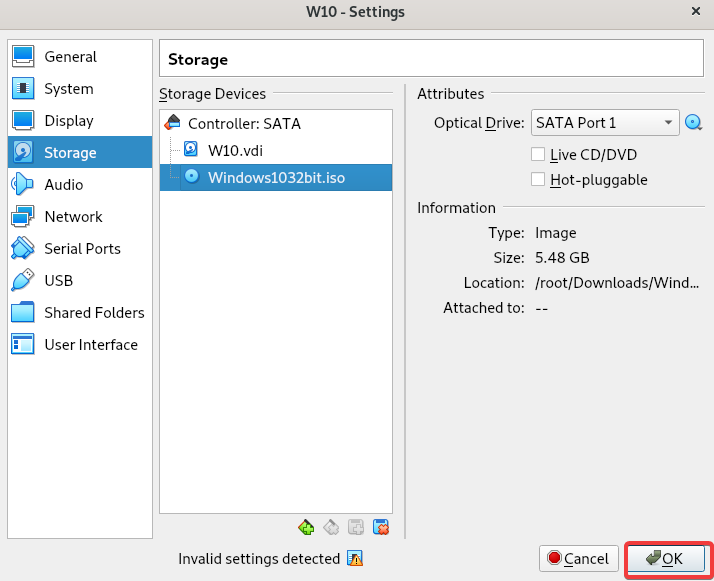Select the Storage category

80,153
